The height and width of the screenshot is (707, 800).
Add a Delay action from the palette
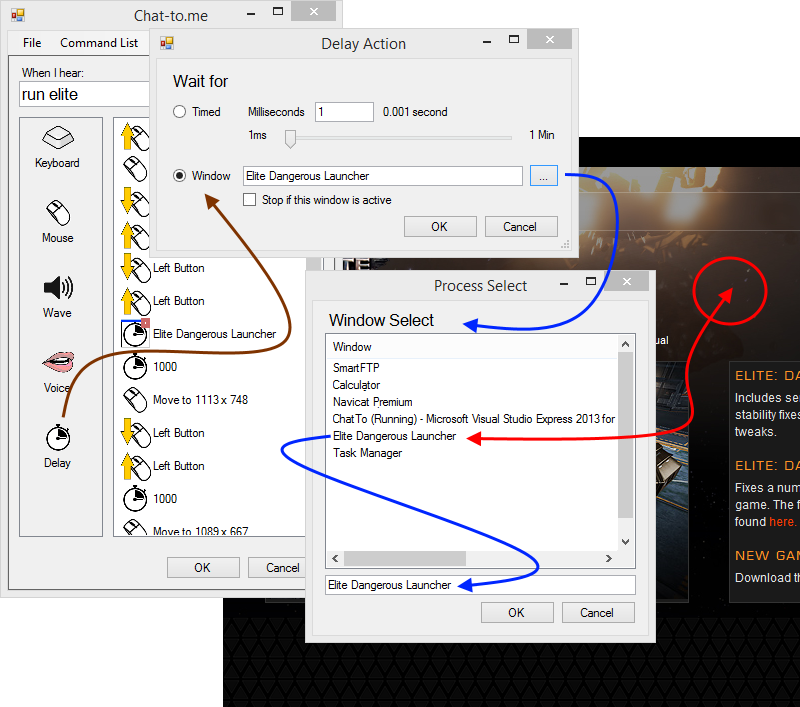pyautogui.click(x=58, y=437)
